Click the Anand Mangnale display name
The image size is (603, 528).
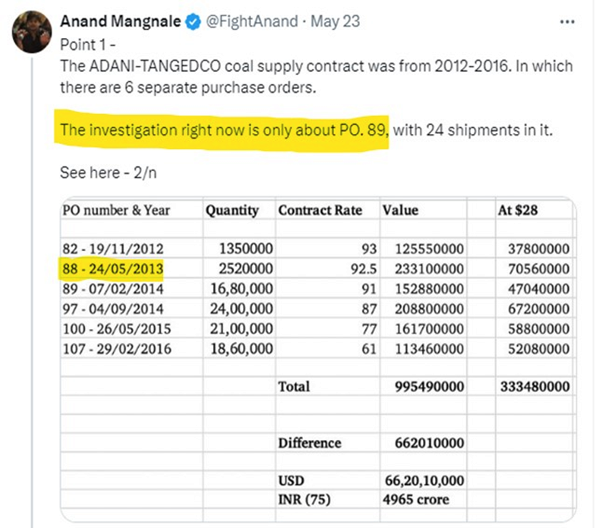coord(120,21)
